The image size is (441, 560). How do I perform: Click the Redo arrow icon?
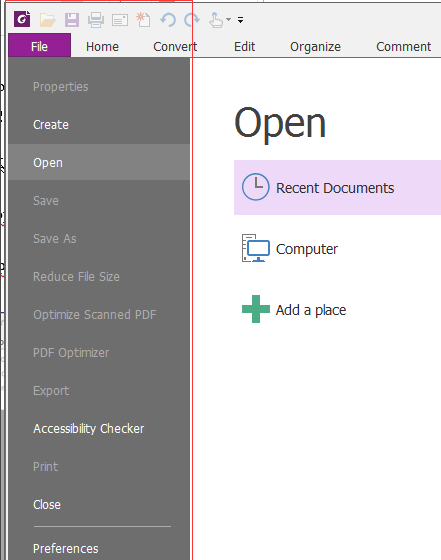coord(192,20)
